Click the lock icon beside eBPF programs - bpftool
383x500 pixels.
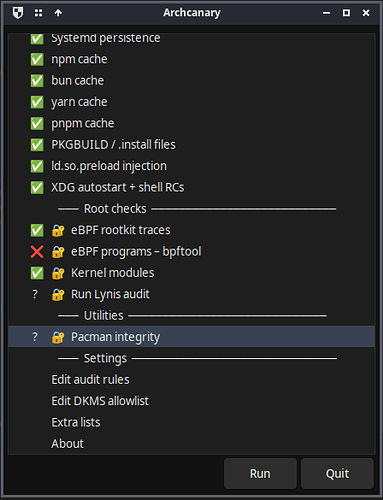[58, 252]
